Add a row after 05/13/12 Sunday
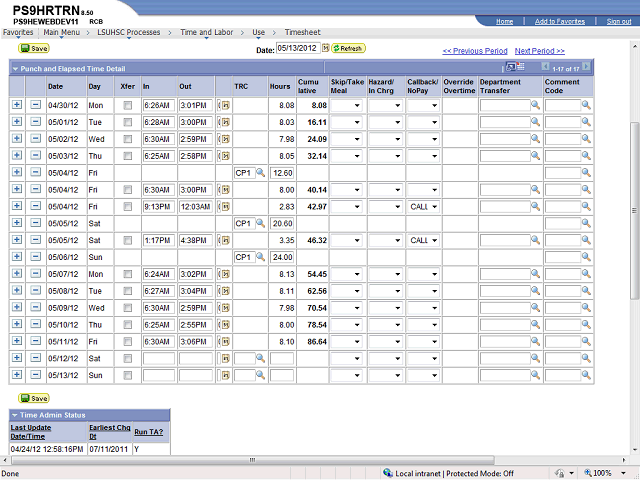 point(17,375)
